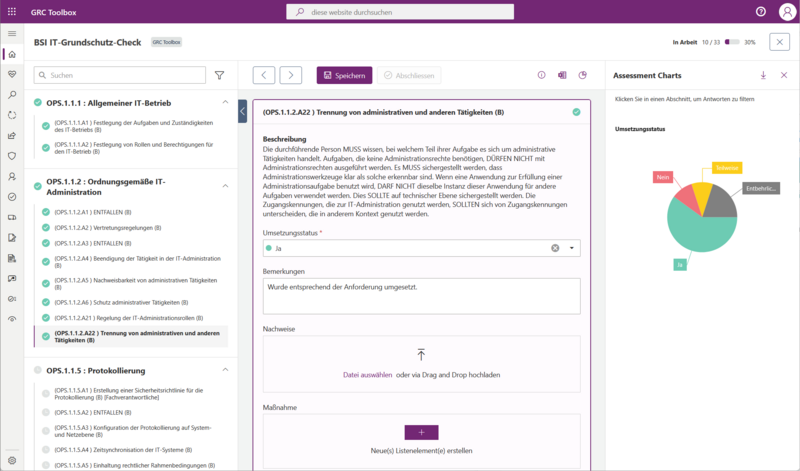Screen dimensions: 800x471
Task: Open the info icon in toolbar
Action: pos(542,75)
